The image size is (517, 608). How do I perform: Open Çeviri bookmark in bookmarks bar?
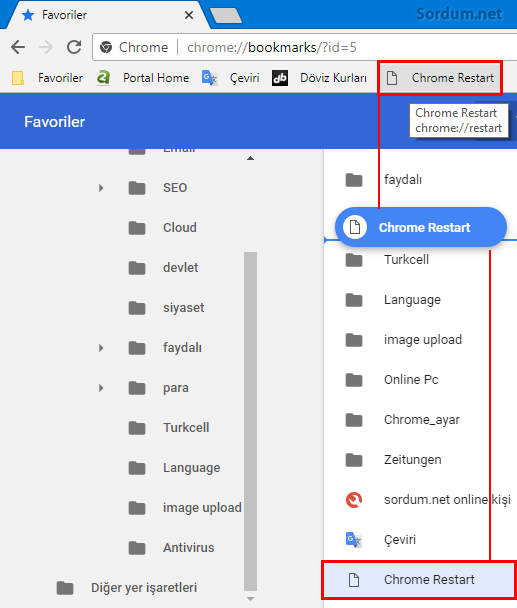point(231,78)
